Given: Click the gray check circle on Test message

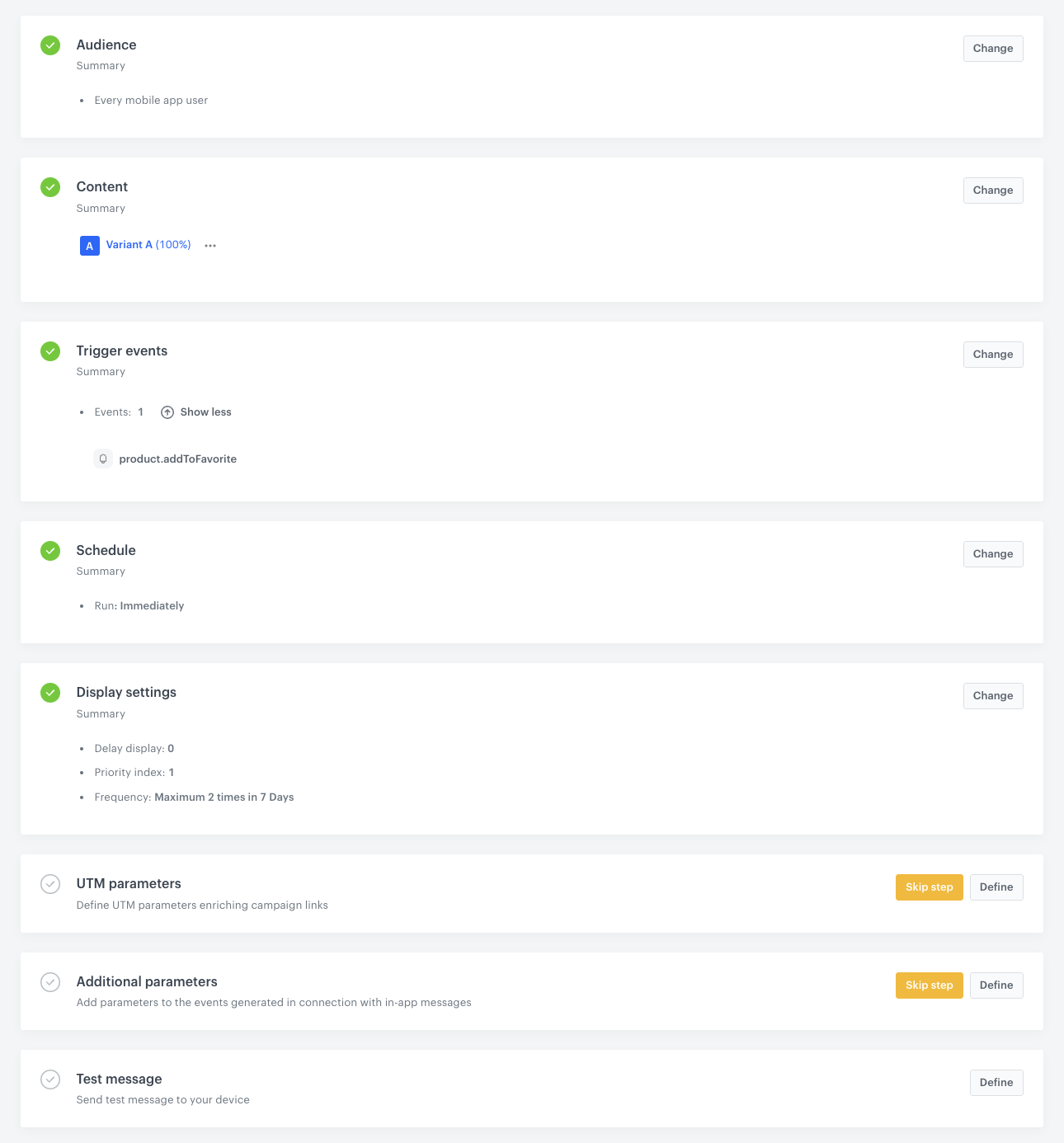Looking at the screenshot, I should coord(50,1079).
